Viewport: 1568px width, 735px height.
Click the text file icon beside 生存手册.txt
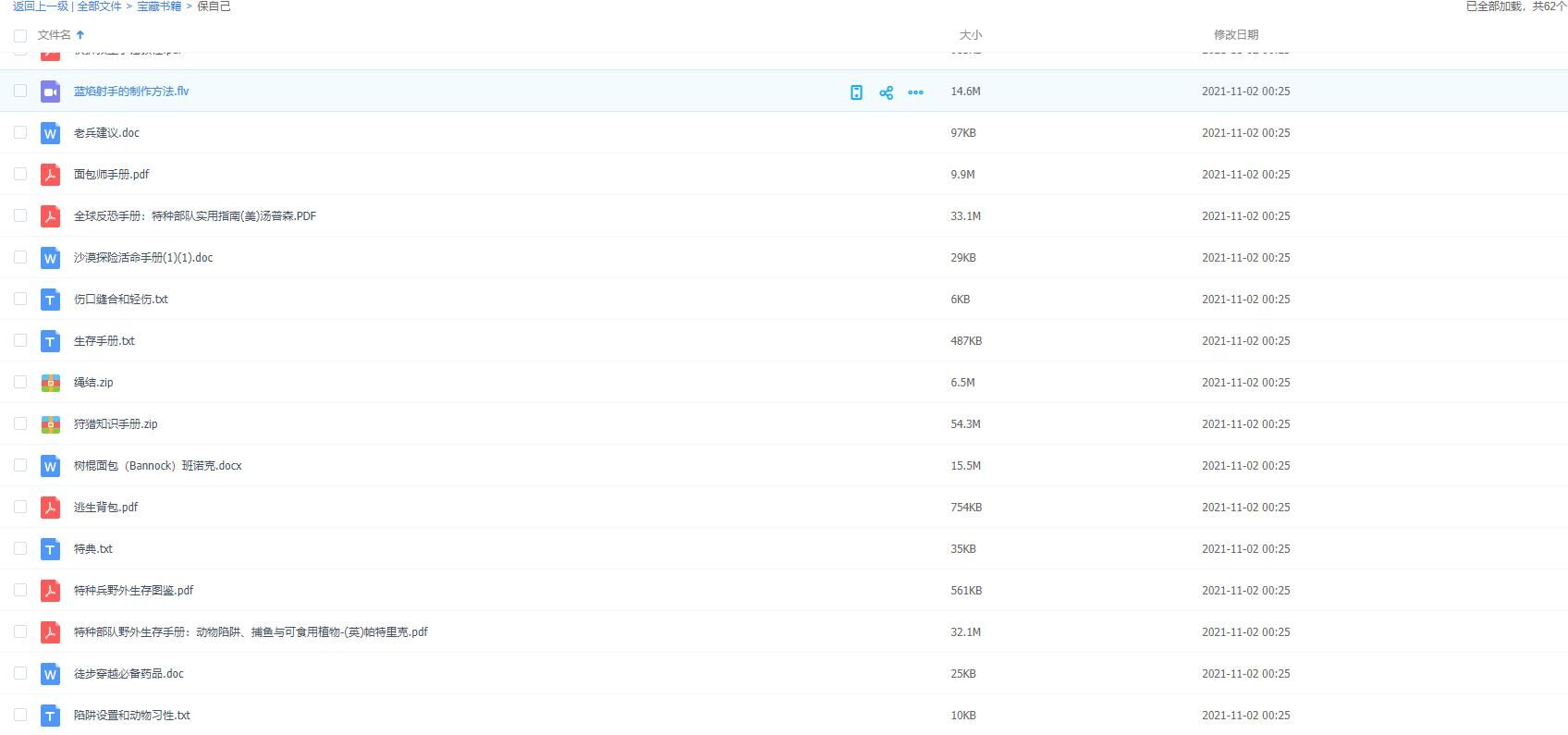tap(51, 341)
